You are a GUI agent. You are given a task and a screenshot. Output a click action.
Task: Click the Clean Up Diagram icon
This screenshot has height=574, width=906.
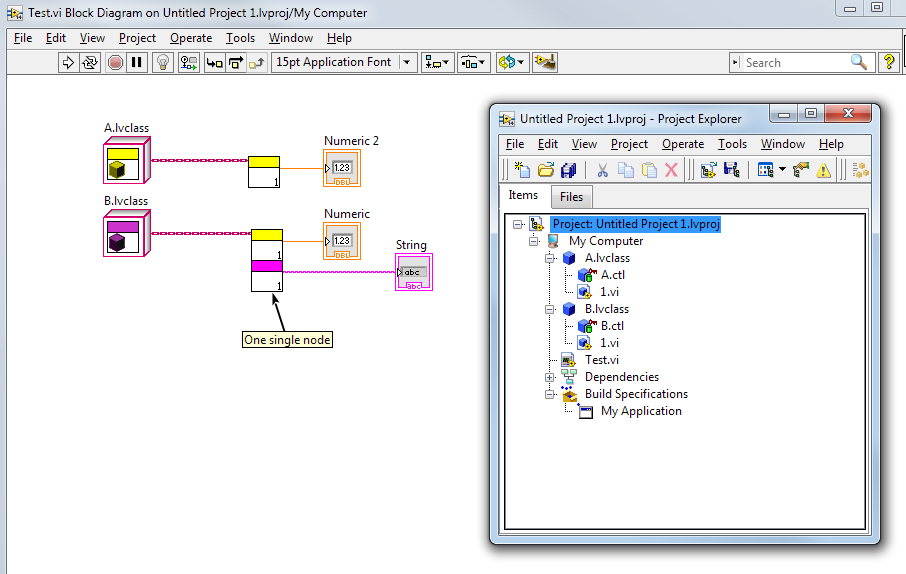(x=544, y=62)
